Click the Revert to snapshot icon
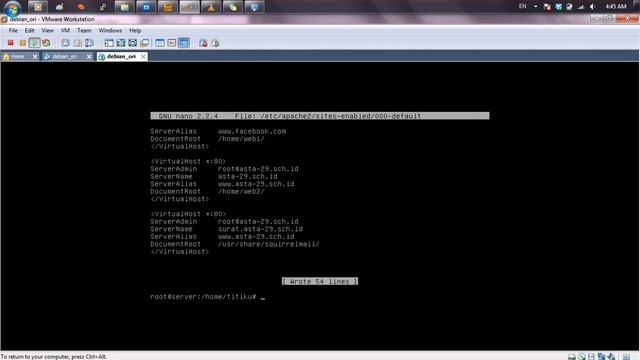This screenshot has width=640, height=360. pyautogui.click(x=77, y=43)
